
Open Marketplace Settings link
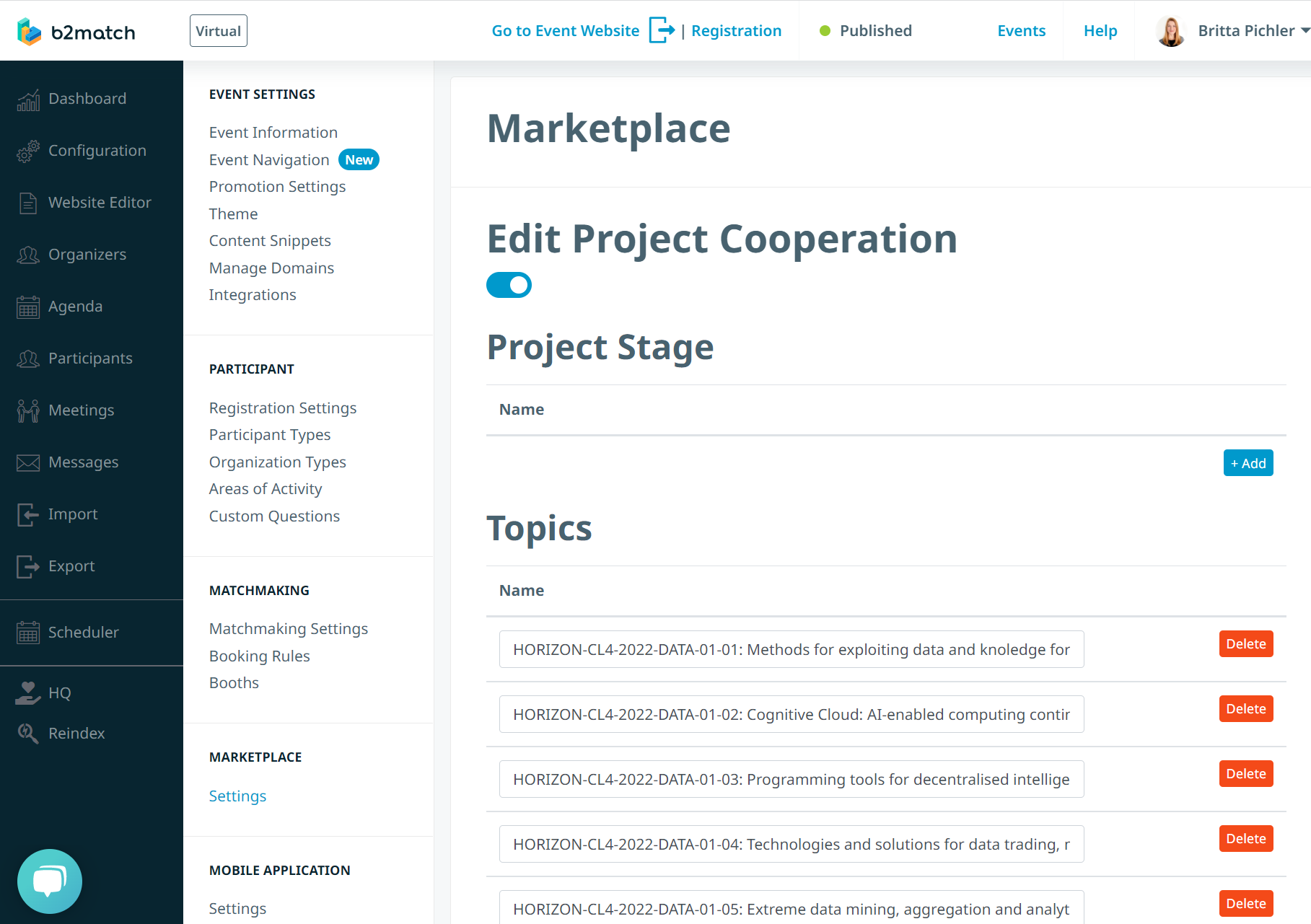coord(237,796)
